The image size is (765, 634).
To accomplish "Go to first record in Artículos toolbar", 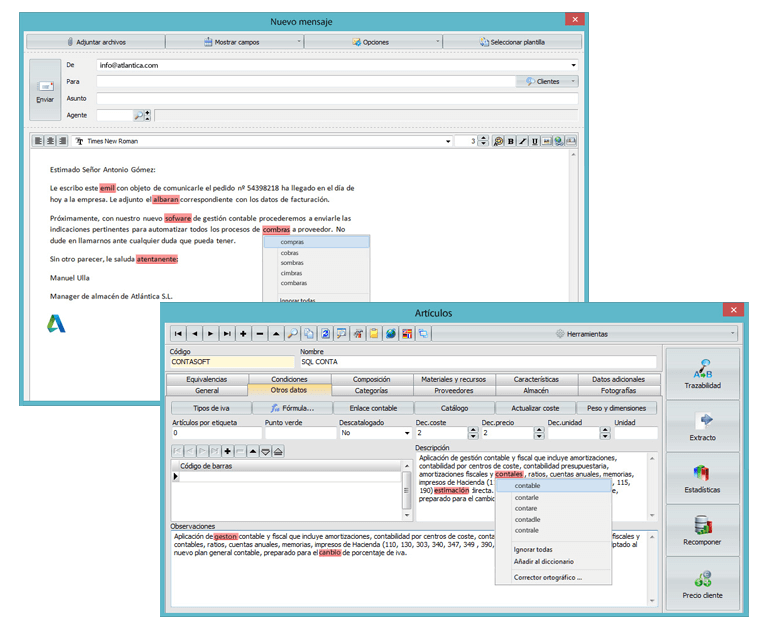I will coord(179,333).
